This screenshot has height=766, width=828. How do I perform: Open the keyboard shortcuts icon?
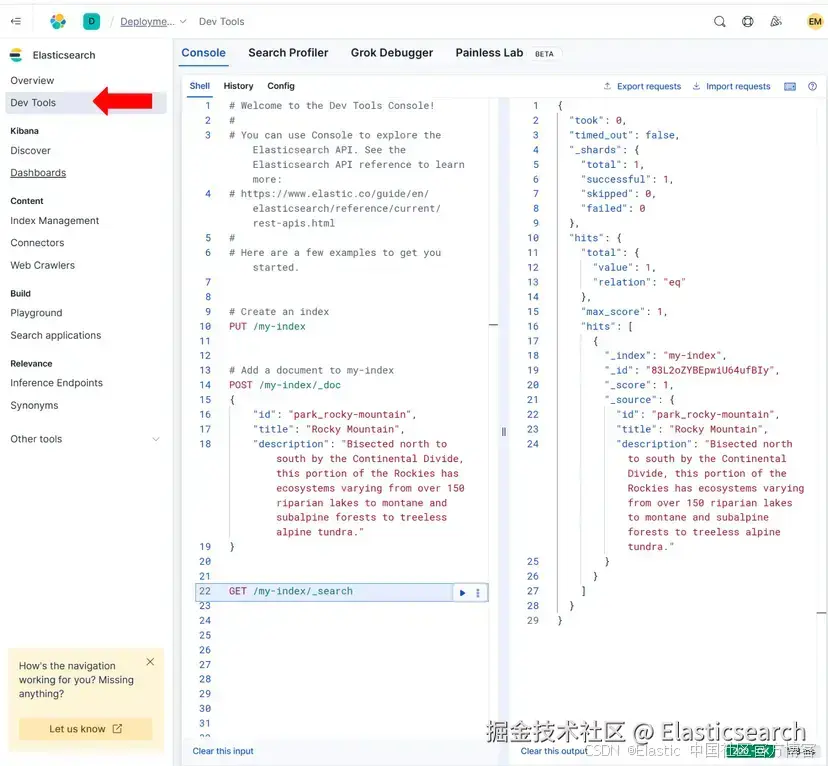[x=790, y=87]
